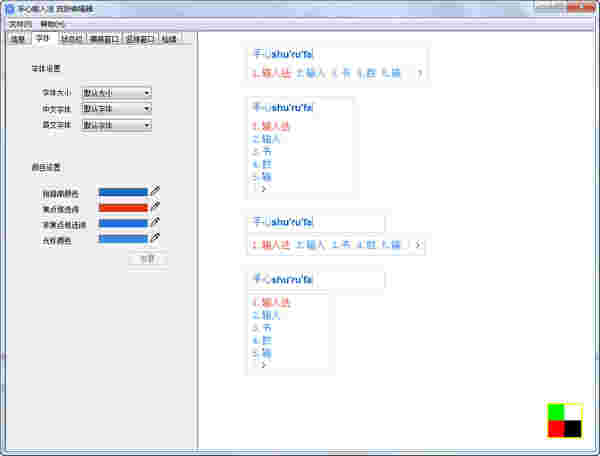Click the four-color grid icon in the bottom-right corner
Image resolution: width=600 pixels, height=456 pixels.
pos(564,420)
